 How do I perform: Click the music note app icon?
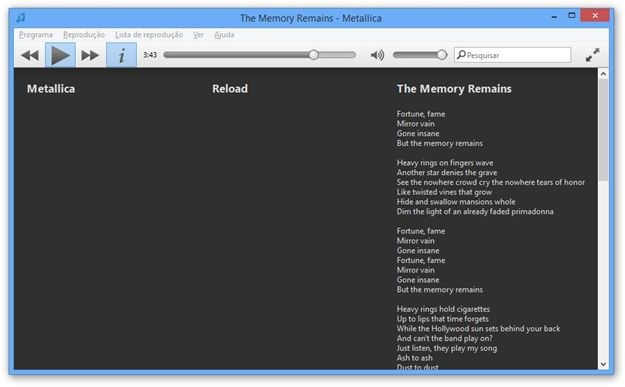(21, 18)
